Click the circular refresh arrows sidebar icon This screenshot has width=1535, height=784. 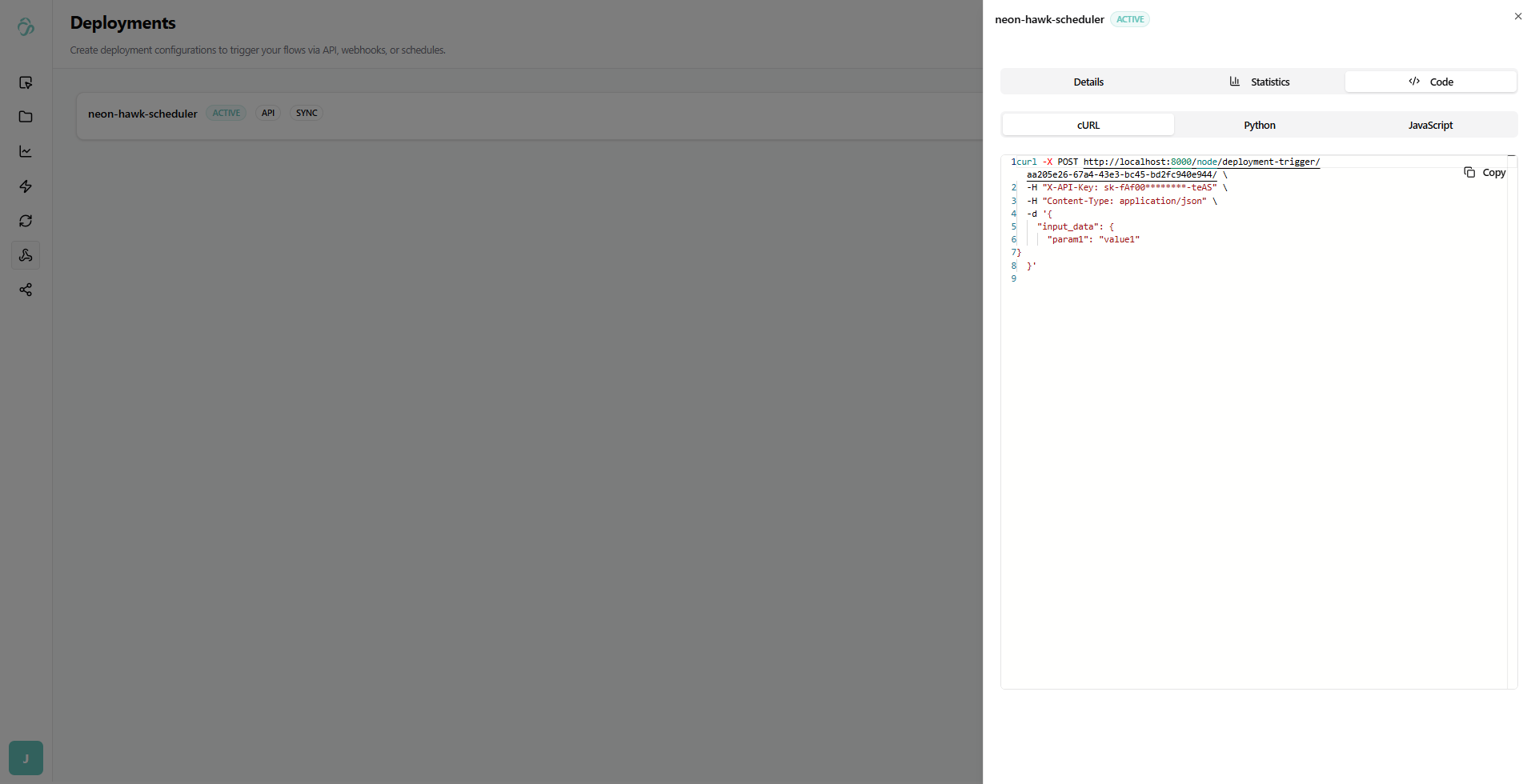(x=26, y=221)
